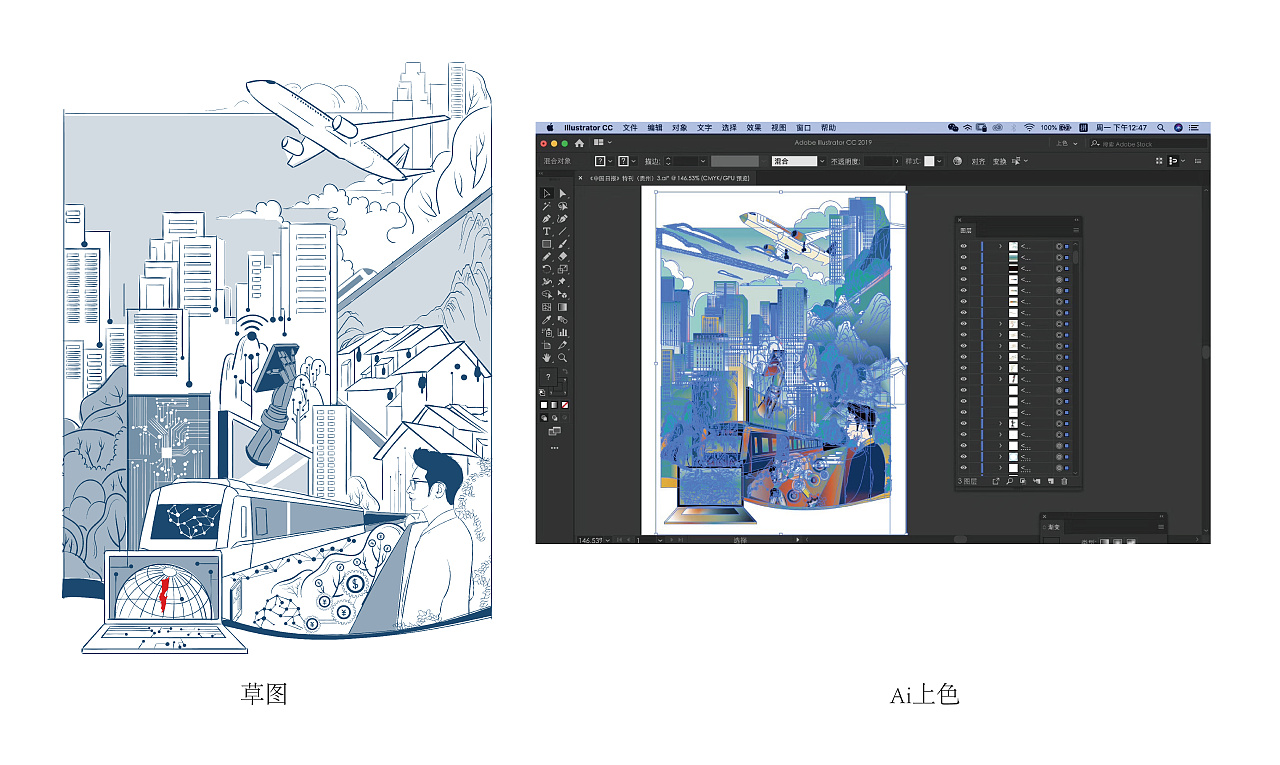Image resolution: width=1280 pixels, height=765 pixels.
Task: Pick the Magic Wand tool
Action: [547, 206]
